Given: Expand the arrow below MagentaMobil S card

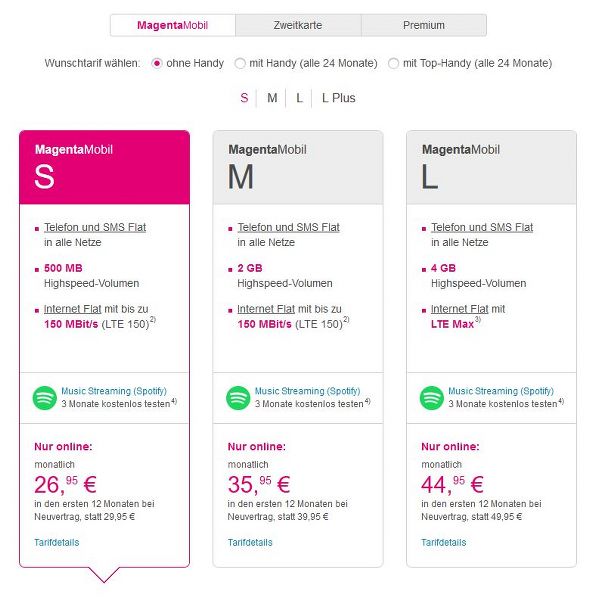Looking at the screenshot, I should (104, 574).
